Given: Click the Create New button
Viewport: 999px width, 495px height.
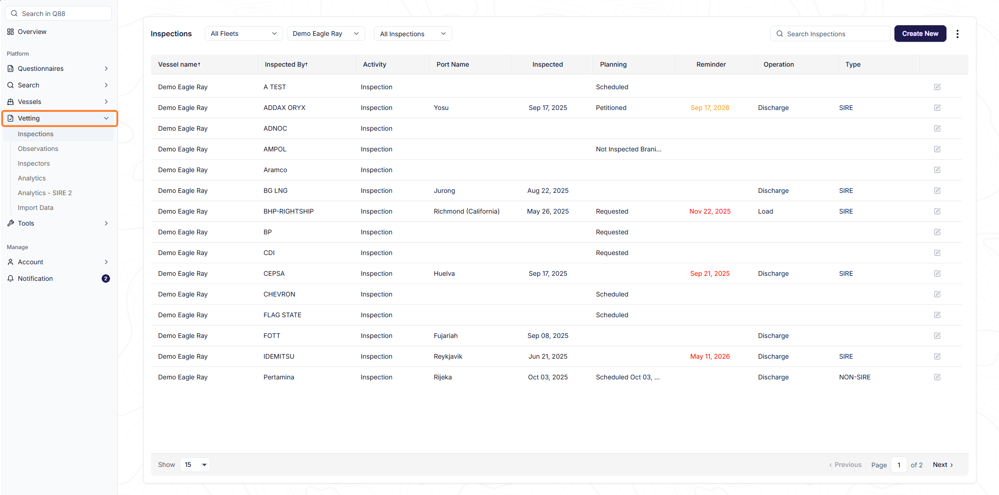Looking at the screenshot, I should click(x=920, y=34).
